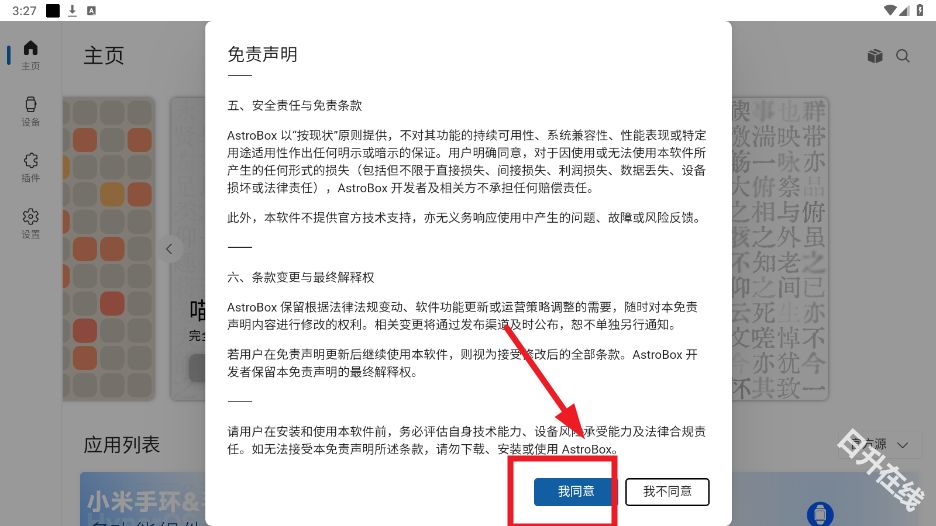This screenshot has width=936, height=526.
Task: Click the 我不同意 disagree button
Action: pyautogui.click(x=667, y=491)
